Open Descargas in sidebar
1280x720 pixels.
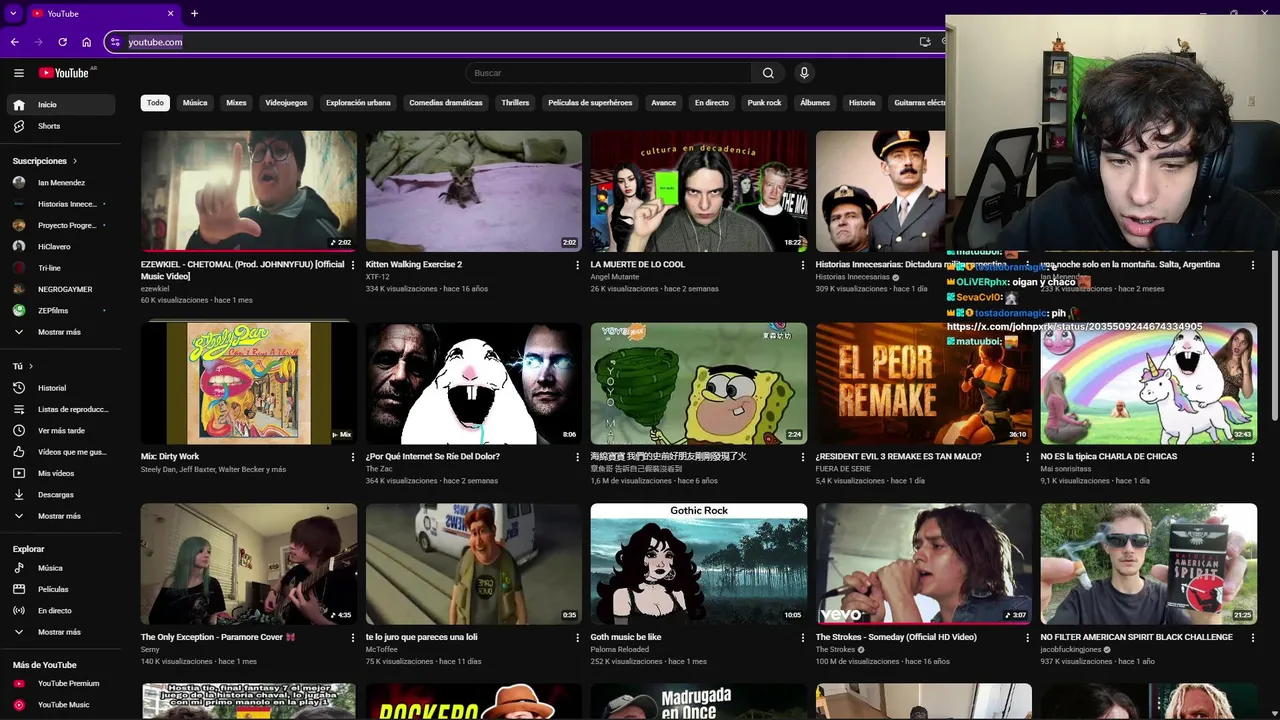click(62, 495)
